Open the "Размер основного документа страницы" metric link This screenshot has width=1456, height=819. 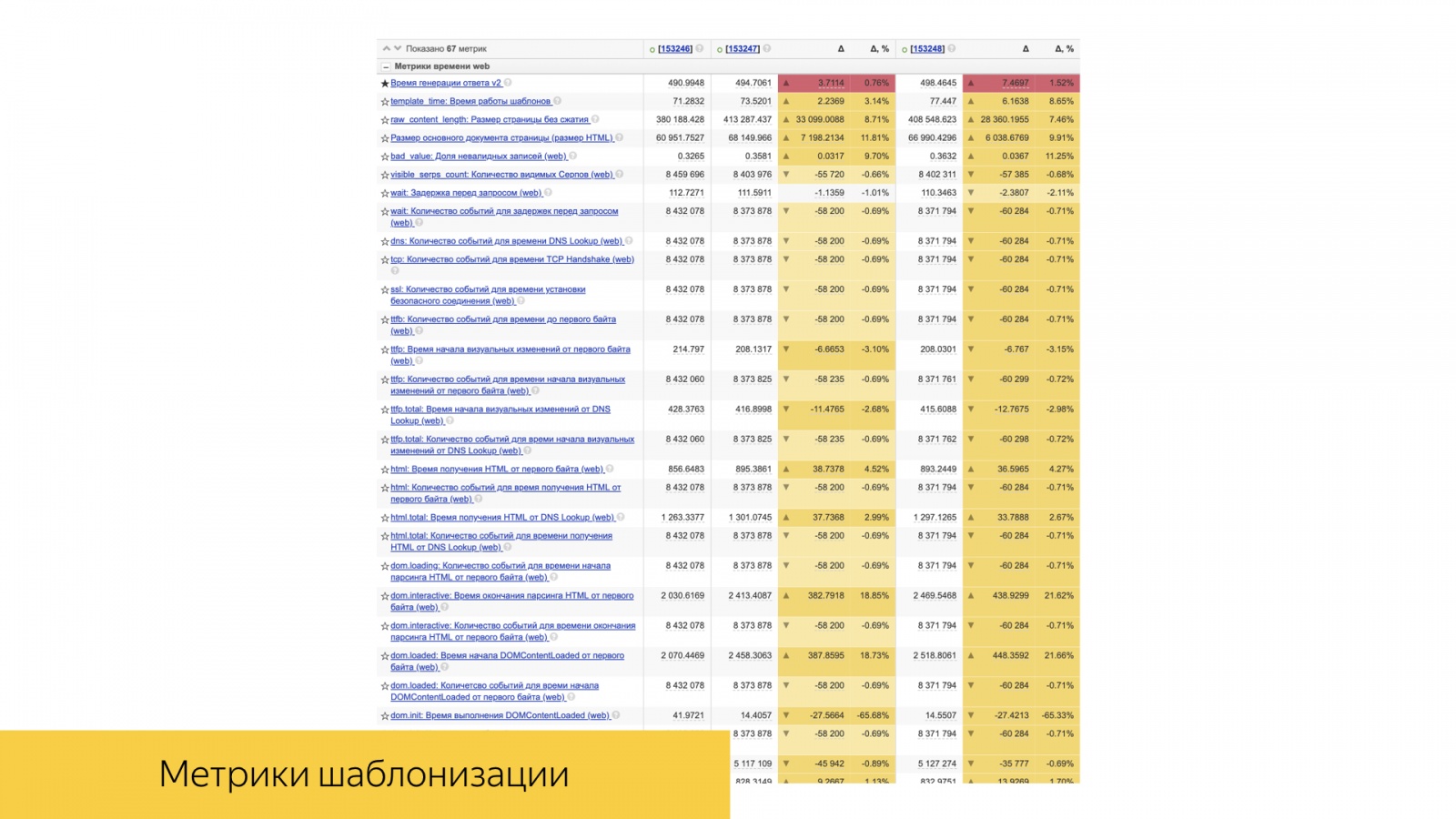click(x=500, y=138)
